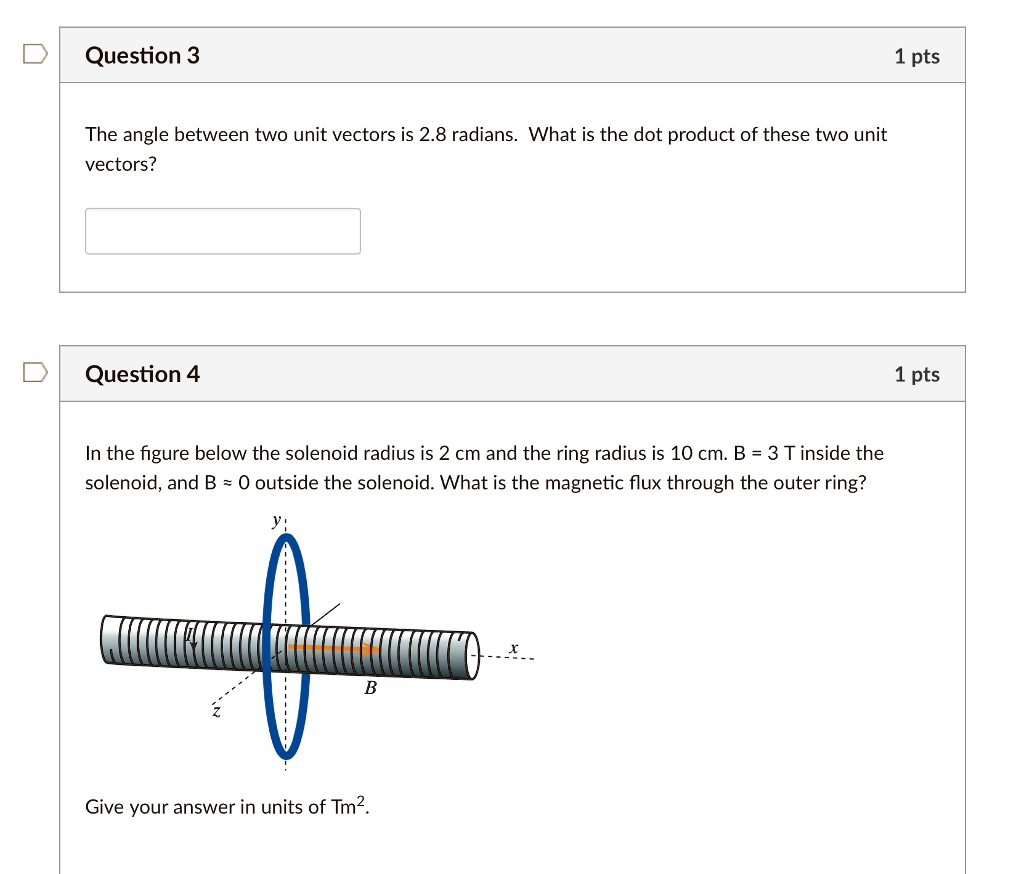This screenshot has height=874, width=1024.
Task: Click the z axis label in the figure
Action: click(214, 711)
